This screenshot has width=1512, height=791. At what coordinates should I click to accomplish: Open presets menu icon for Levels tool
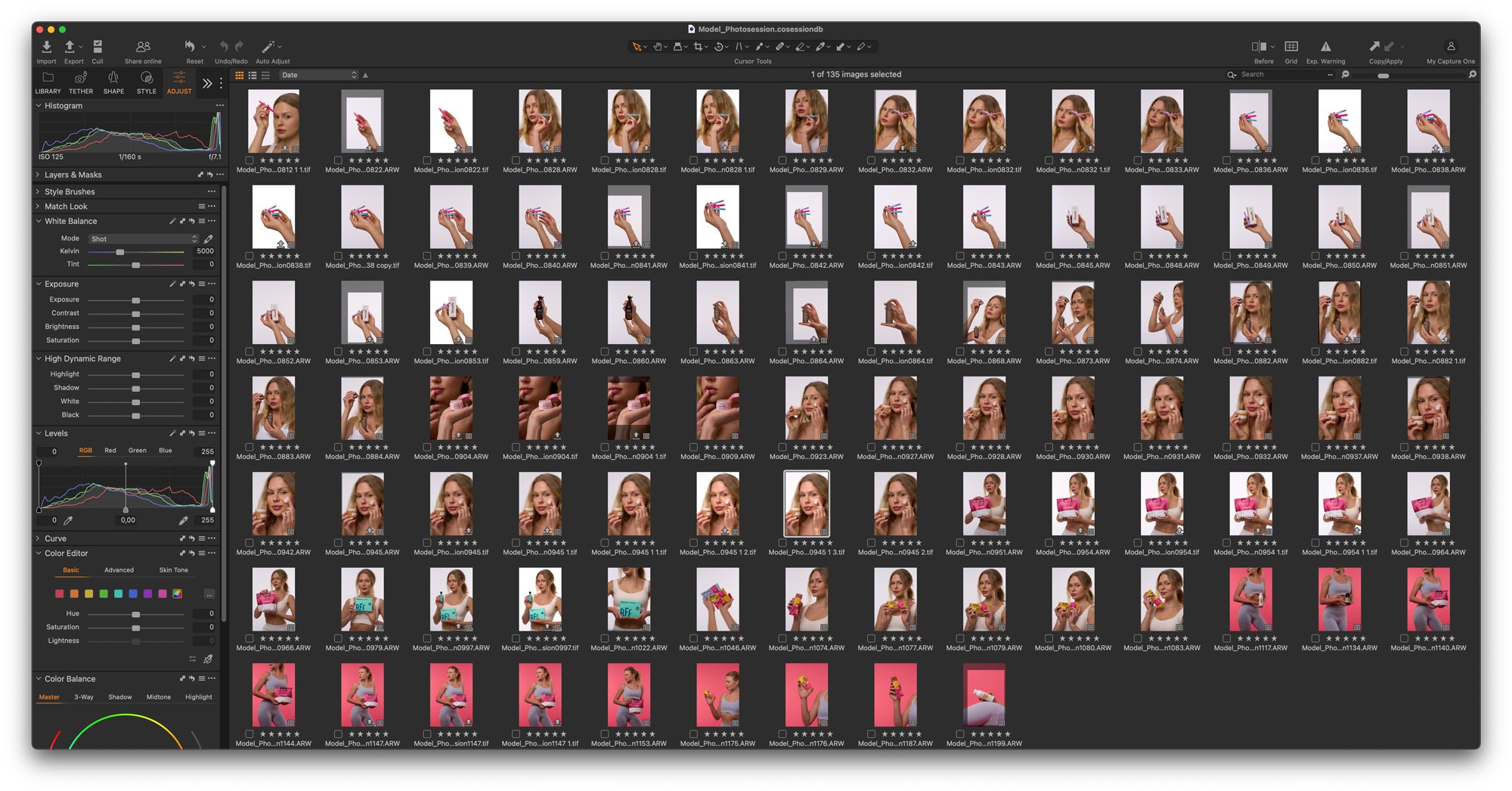(x=202, y=433)
